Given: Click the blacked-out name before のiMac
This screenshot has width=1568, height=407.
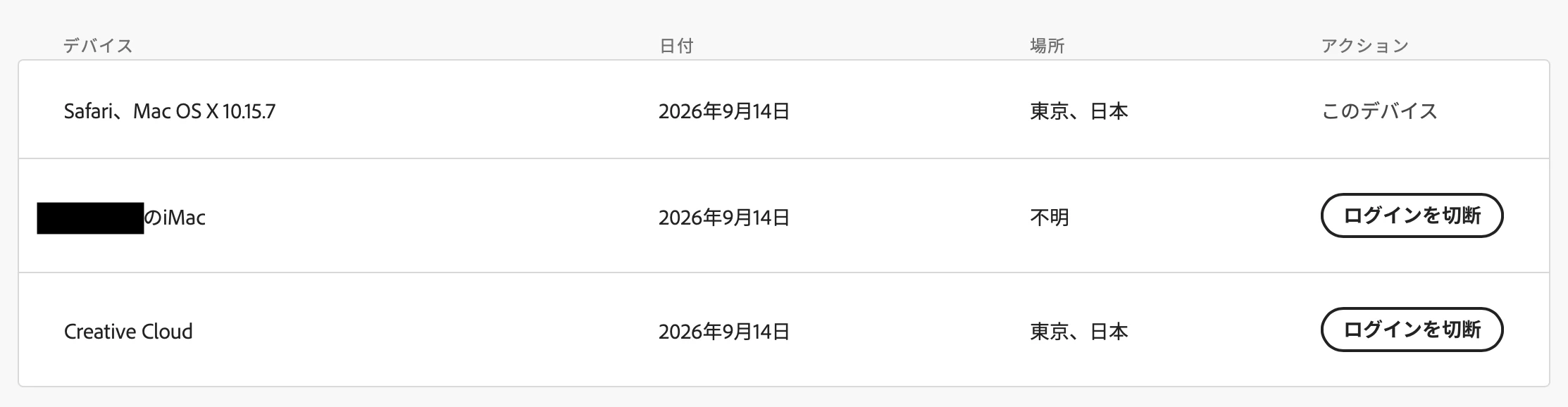Looking at the screenshot, I should (x=90, y=218).
